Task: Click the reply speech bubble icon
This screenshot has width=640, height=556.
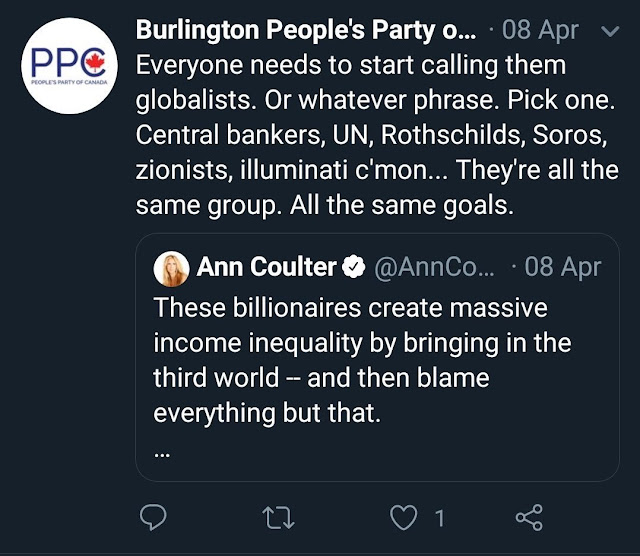Action: pyautogui.click(x=153, y=517)
